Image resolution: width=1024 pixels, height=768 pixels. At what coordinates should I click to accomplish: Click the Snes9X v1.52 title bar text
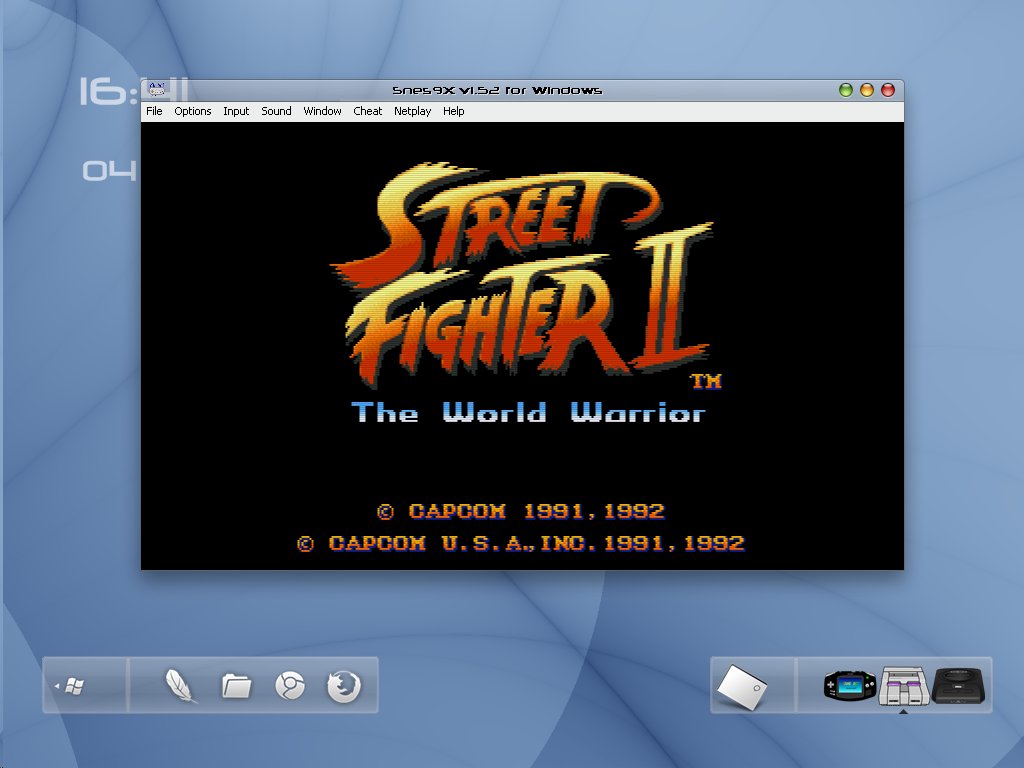497,90
